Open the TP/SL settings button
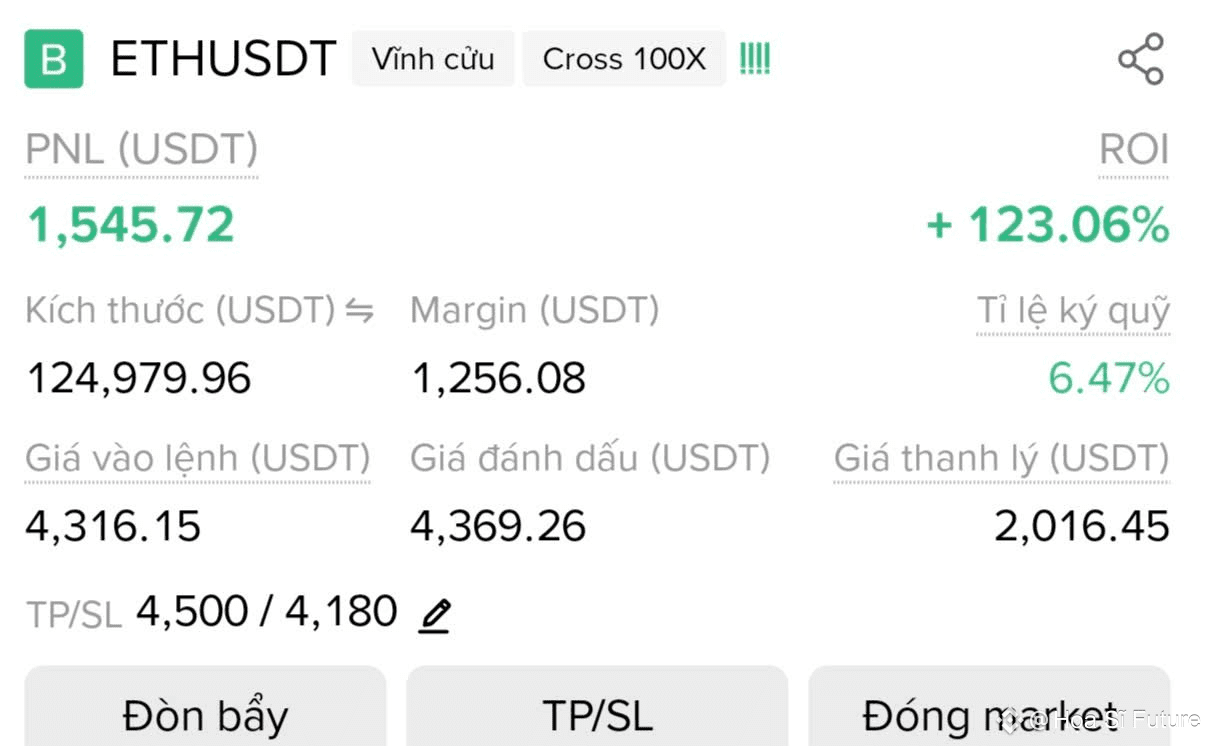 coord(597,714)
